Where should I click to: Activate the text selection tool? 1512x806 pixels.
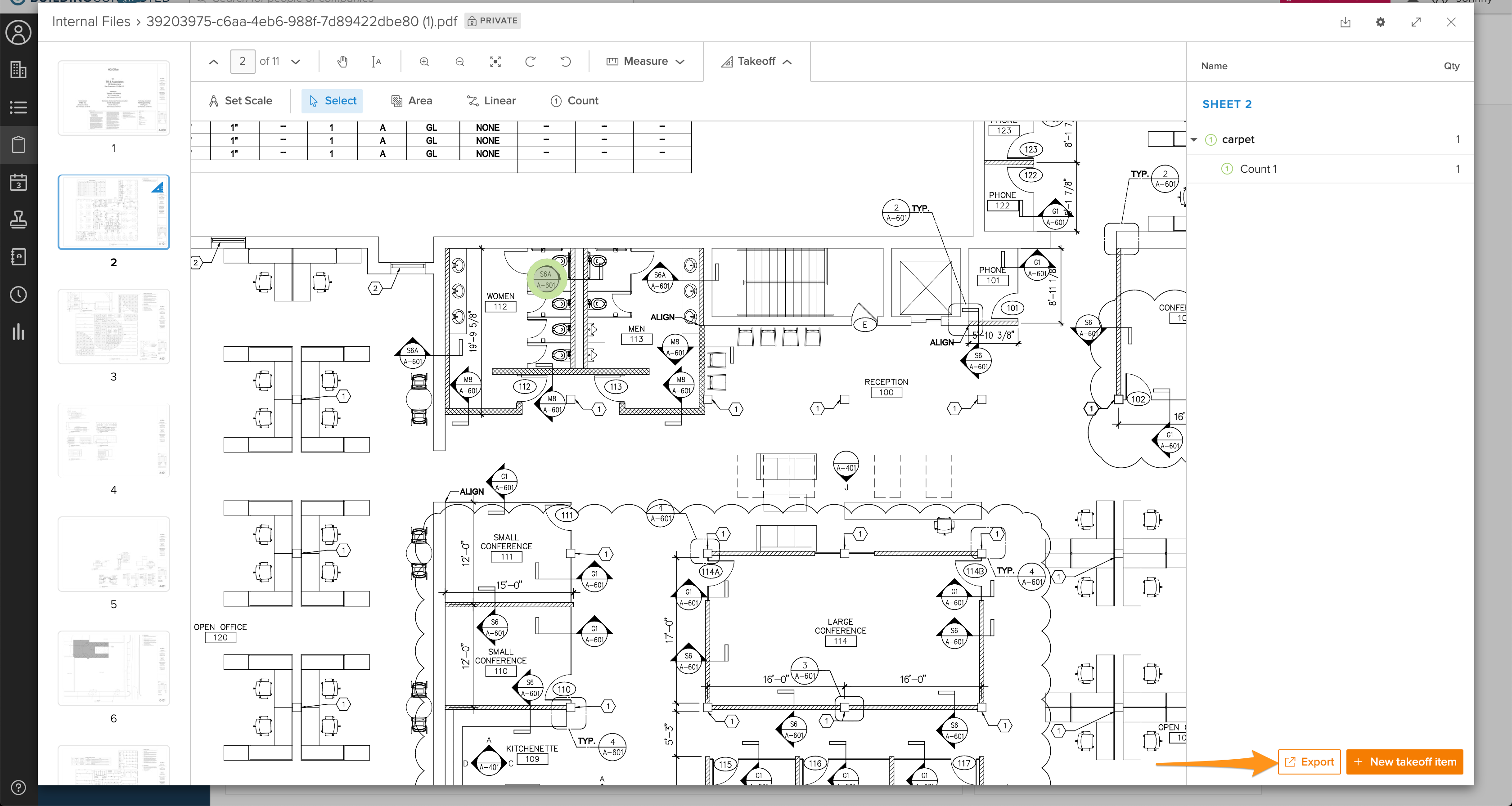(376, 62)
